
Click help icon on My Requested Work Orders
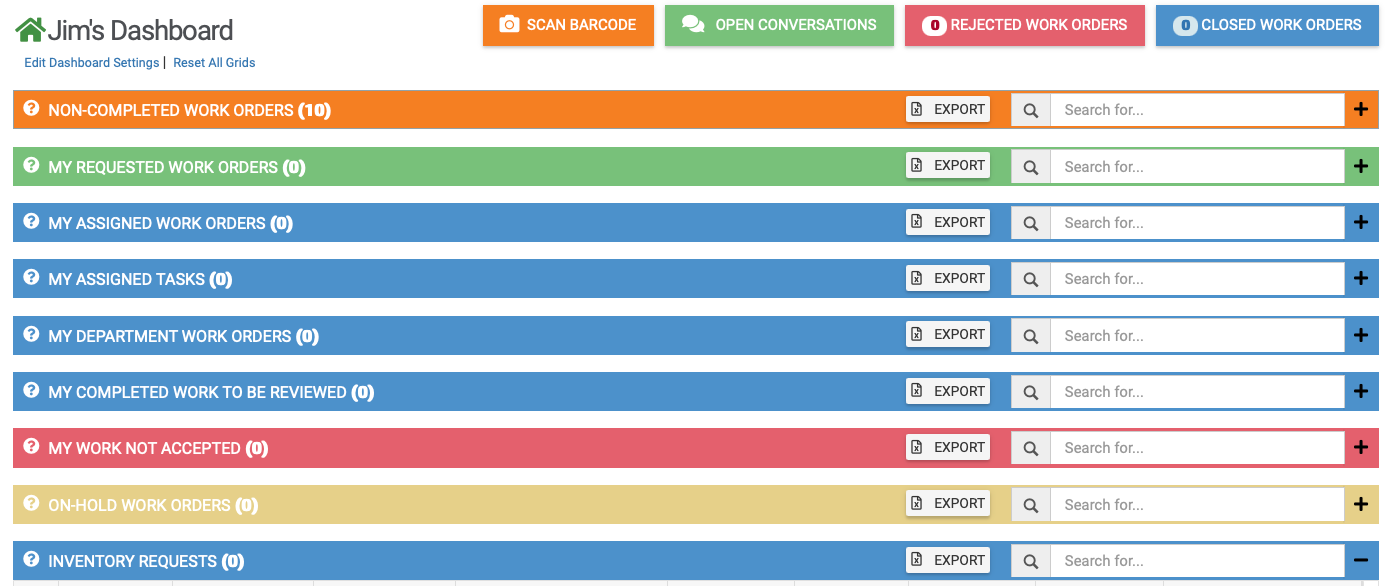[x=31, y=165]
